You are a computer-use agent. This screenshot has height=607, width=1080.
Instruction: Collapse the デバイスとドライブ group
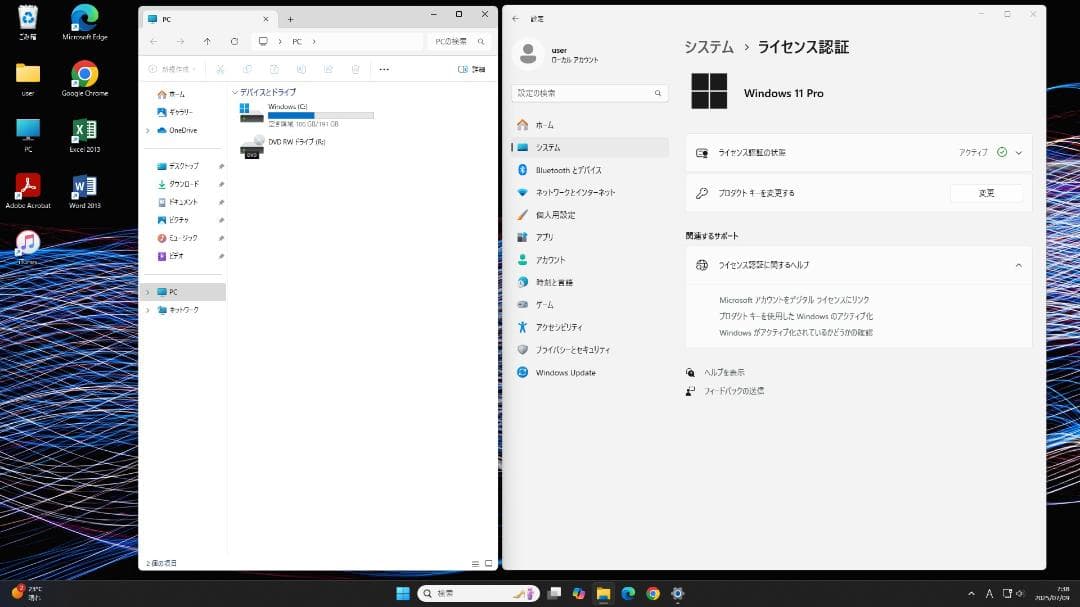pos(237,91)
